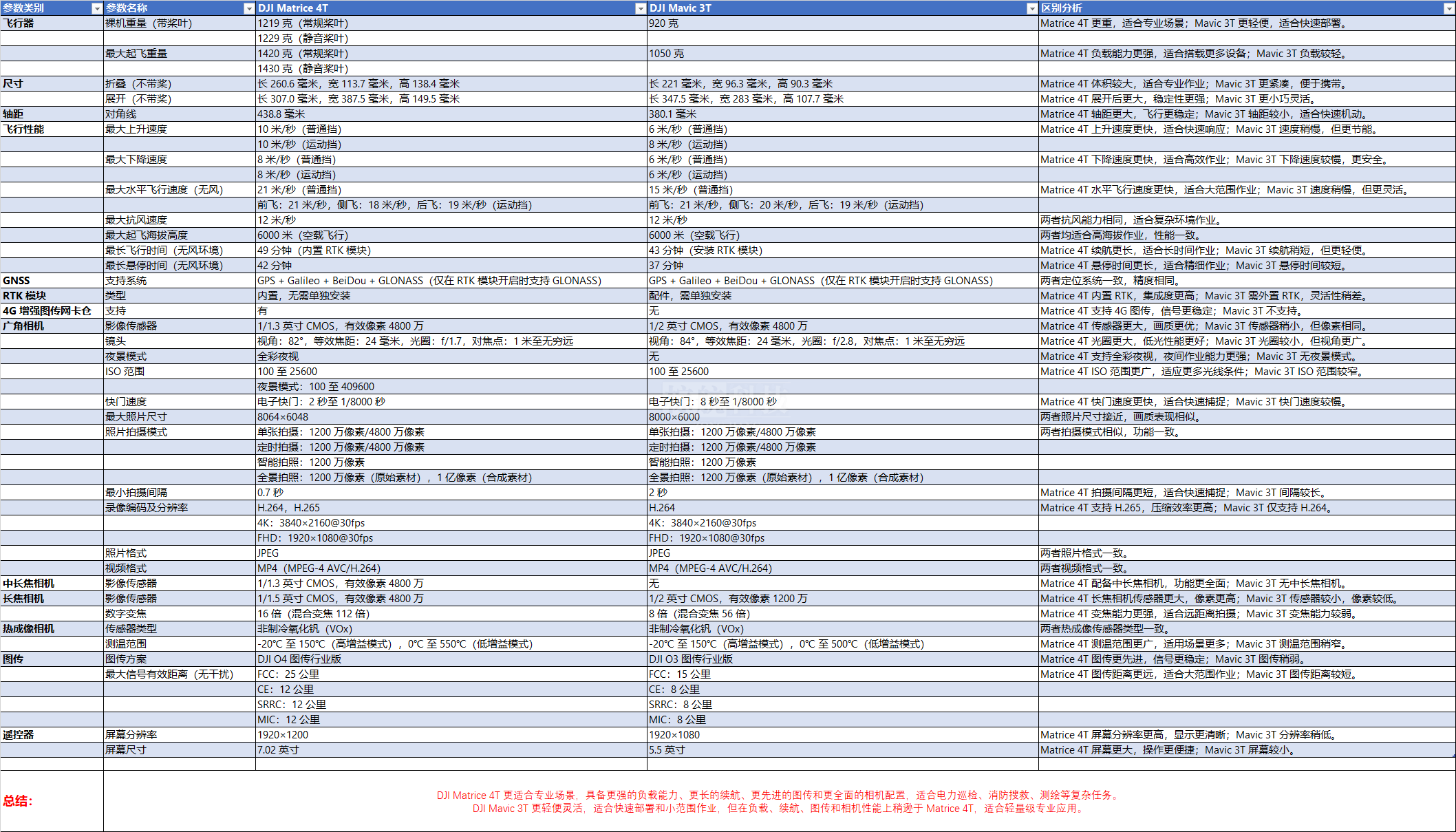Screen dimensions: 1456x832
Task: Open the DJI Matrice 4T column filter dropdown
Action: click(x=641, y=8)
